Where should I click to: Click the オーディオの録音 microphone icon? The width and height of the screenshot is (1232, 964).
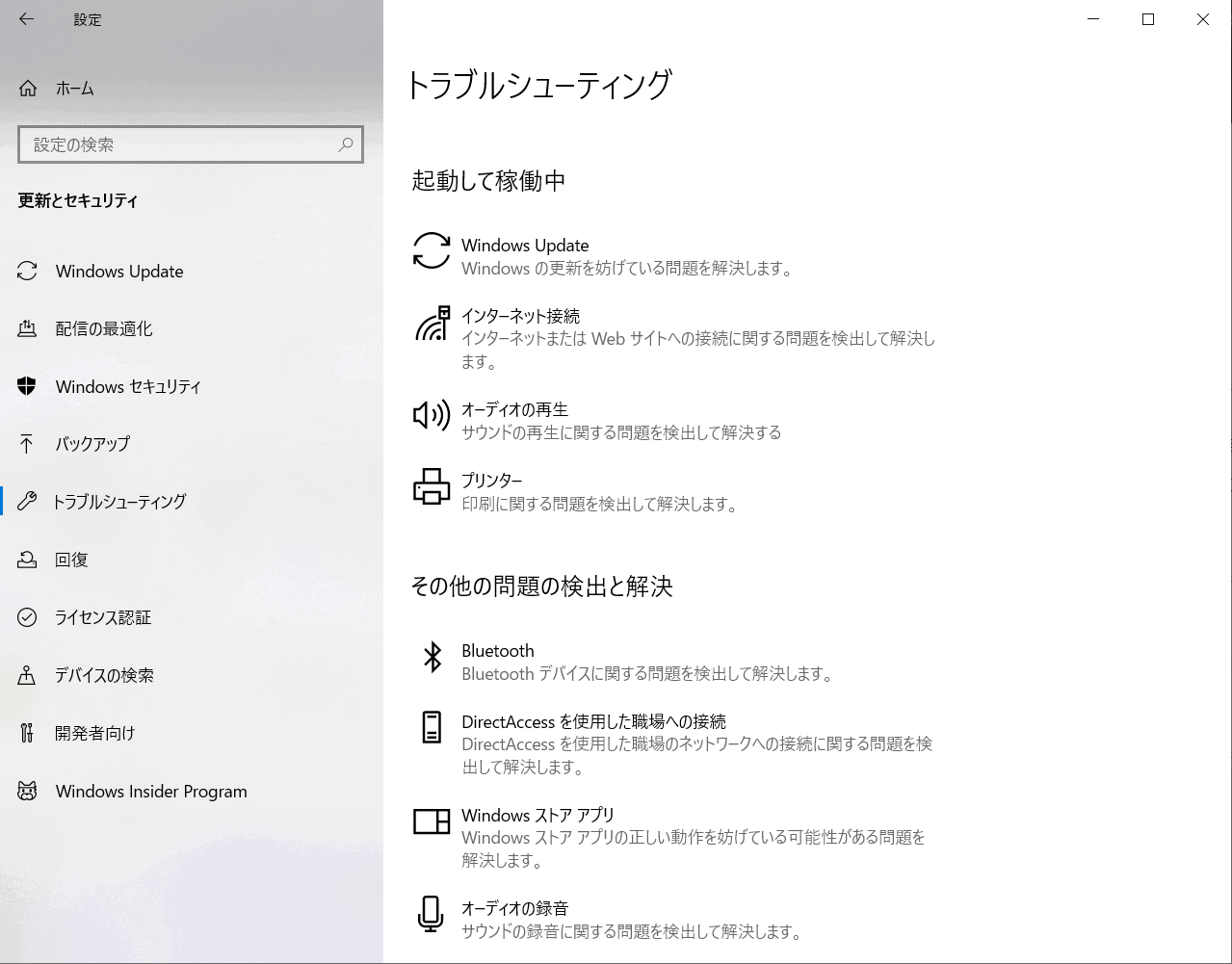click(431, 914)
